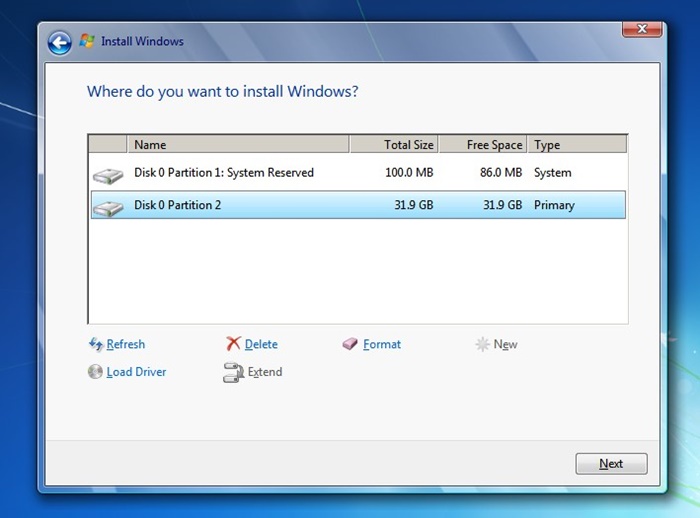The image size is (700, 518).
Task: Select the Disk 0 Partition 2 row
Action: tap(358, 205)
